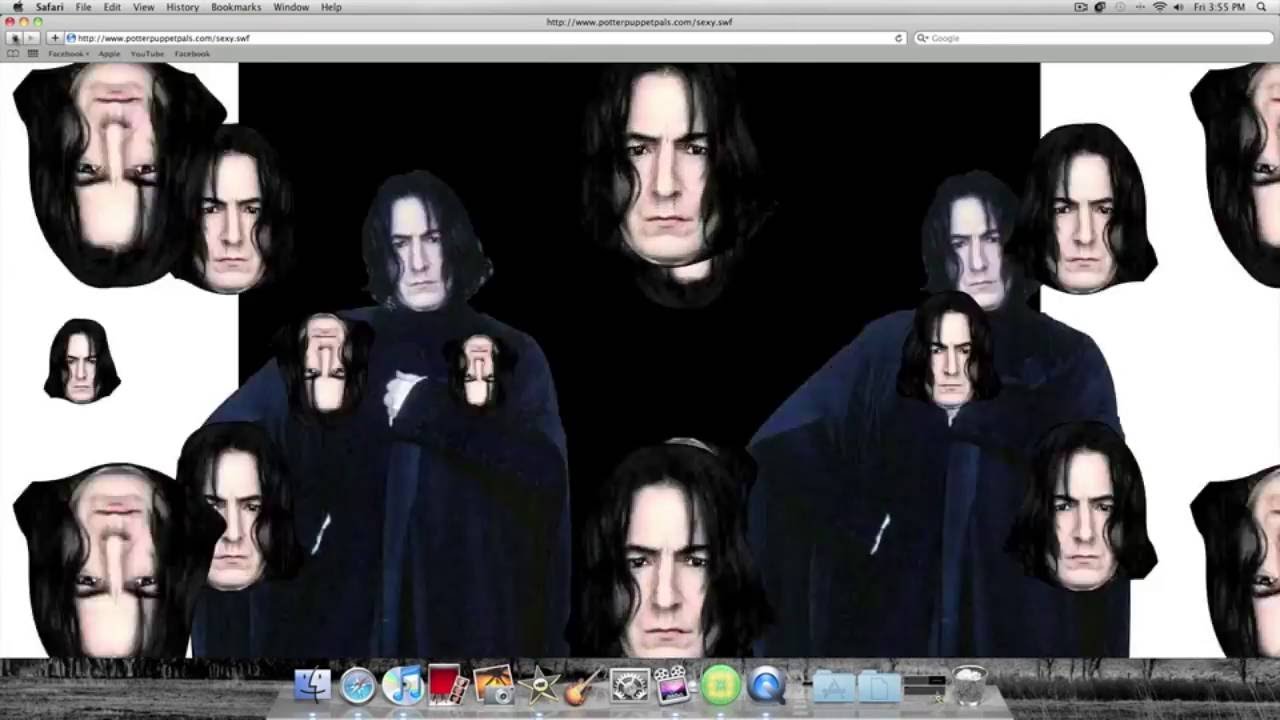Open the Google search magnifier dropdown

[923, 38]
